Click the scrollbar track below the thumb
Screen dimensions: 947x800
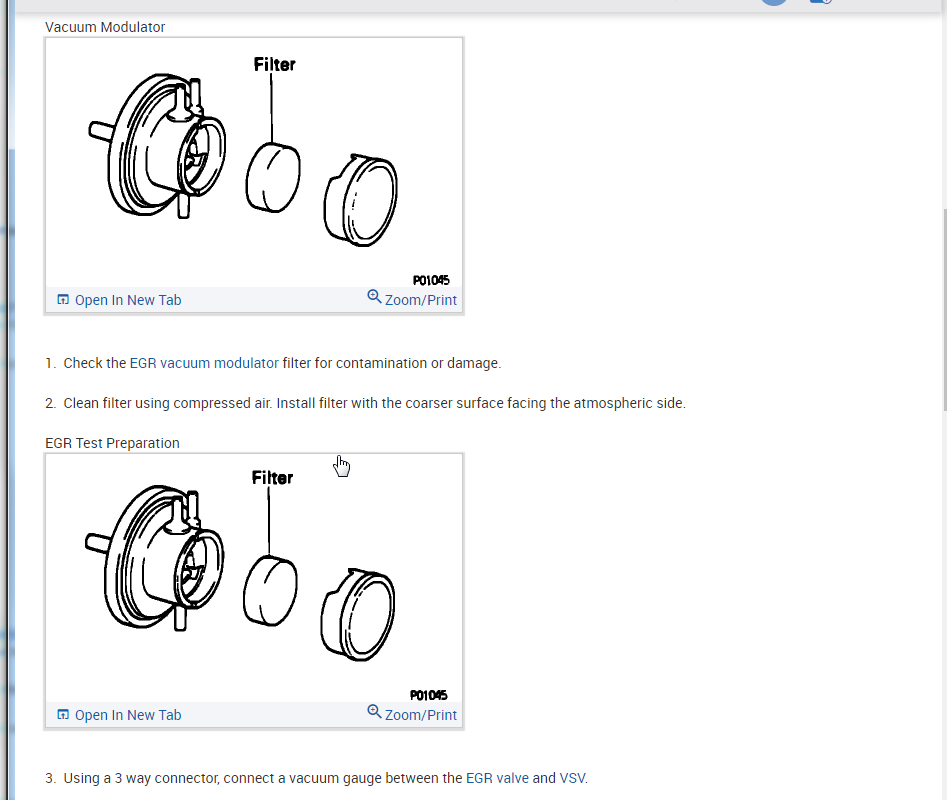[944, 604]
